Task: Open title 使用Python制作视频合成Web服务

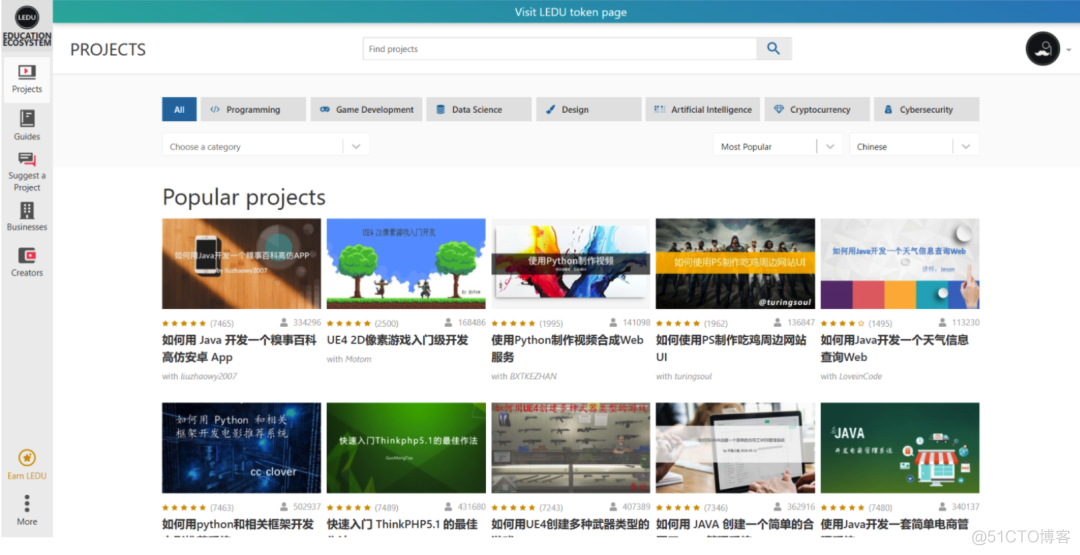Action: [567, 348]
